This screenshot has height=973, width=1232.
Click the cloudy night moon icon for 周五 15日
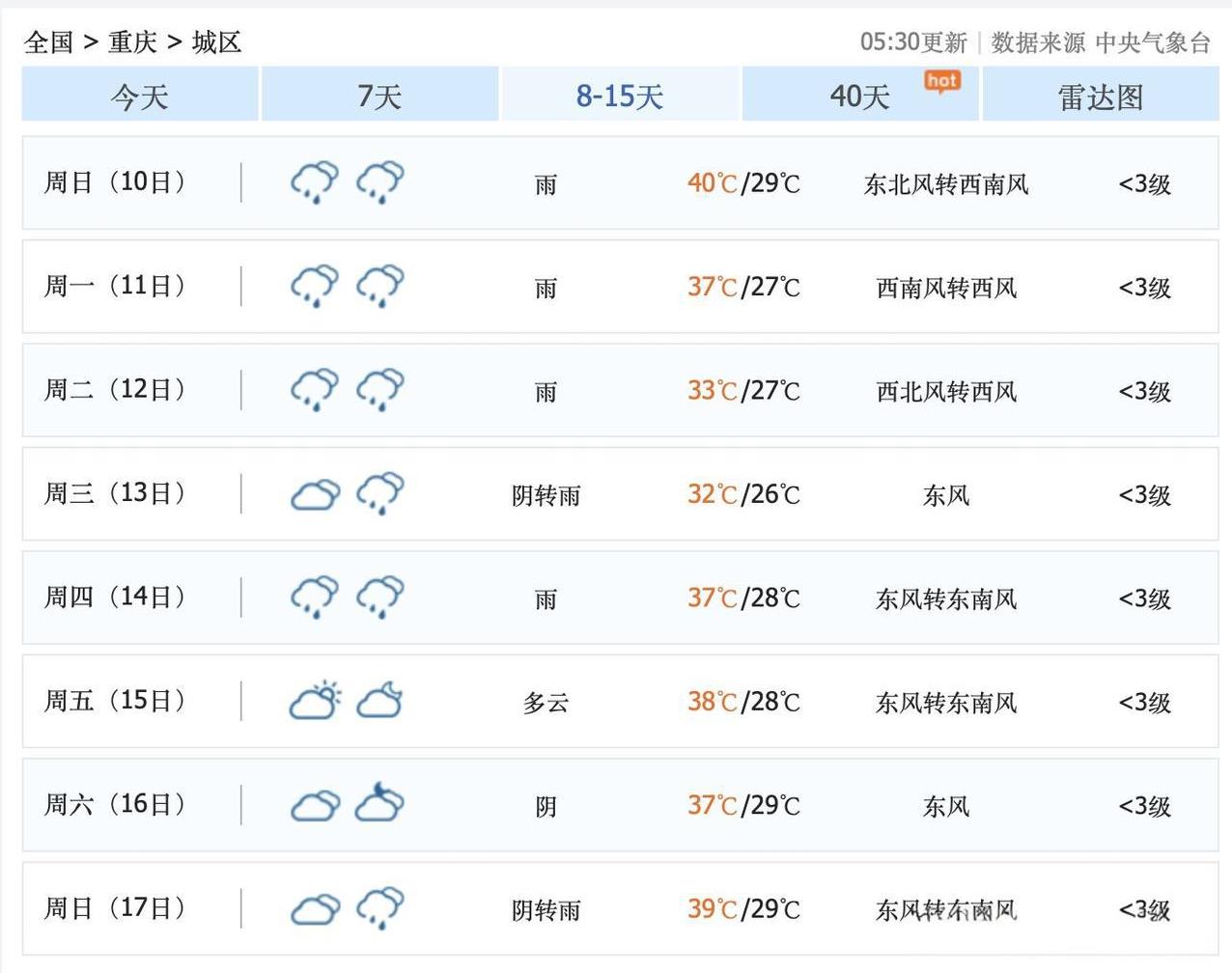pyautogui.click(x=380, y=701)
